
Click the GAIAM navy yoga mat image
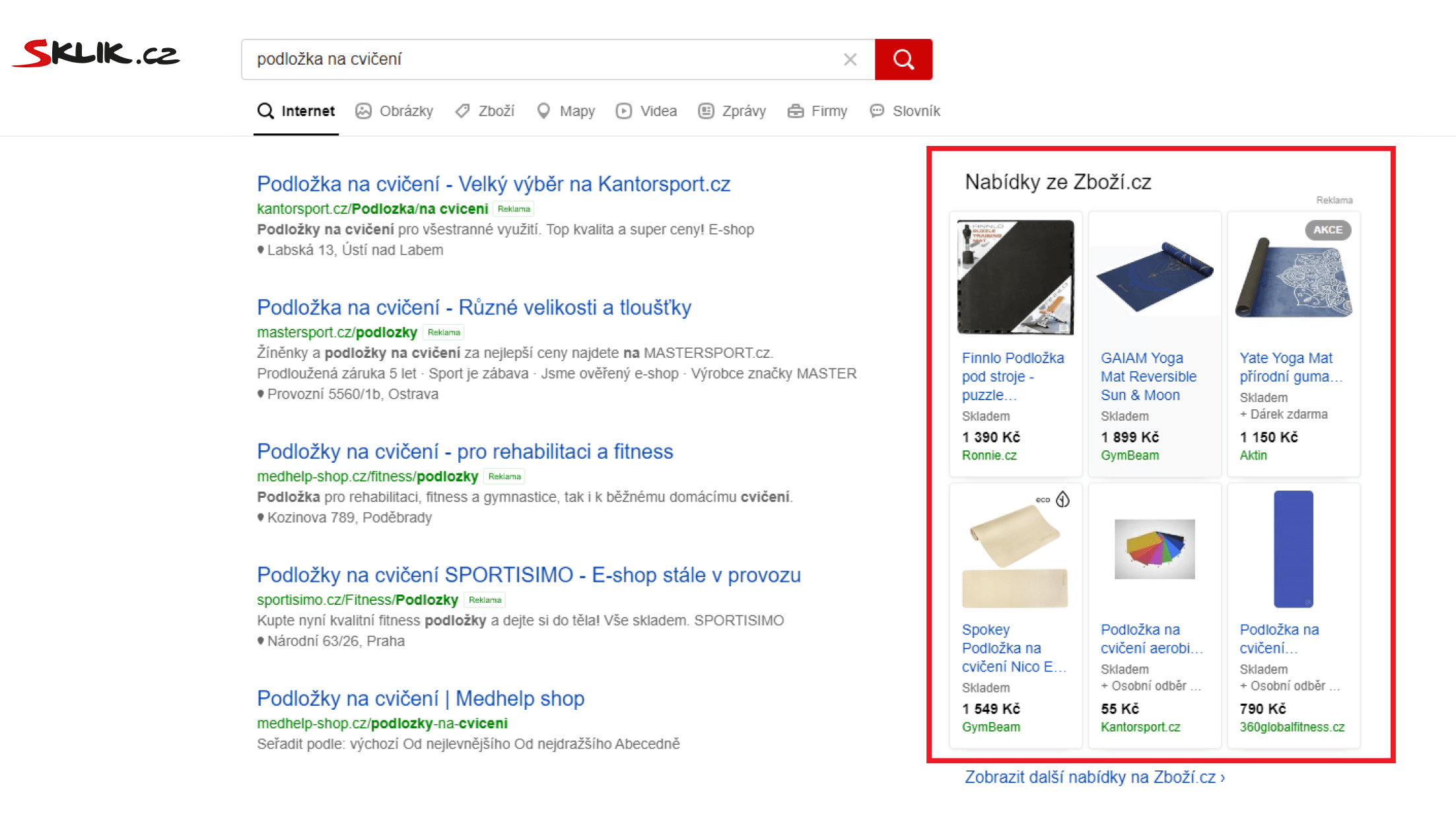pyautogui.click(x=1154, y=277)
